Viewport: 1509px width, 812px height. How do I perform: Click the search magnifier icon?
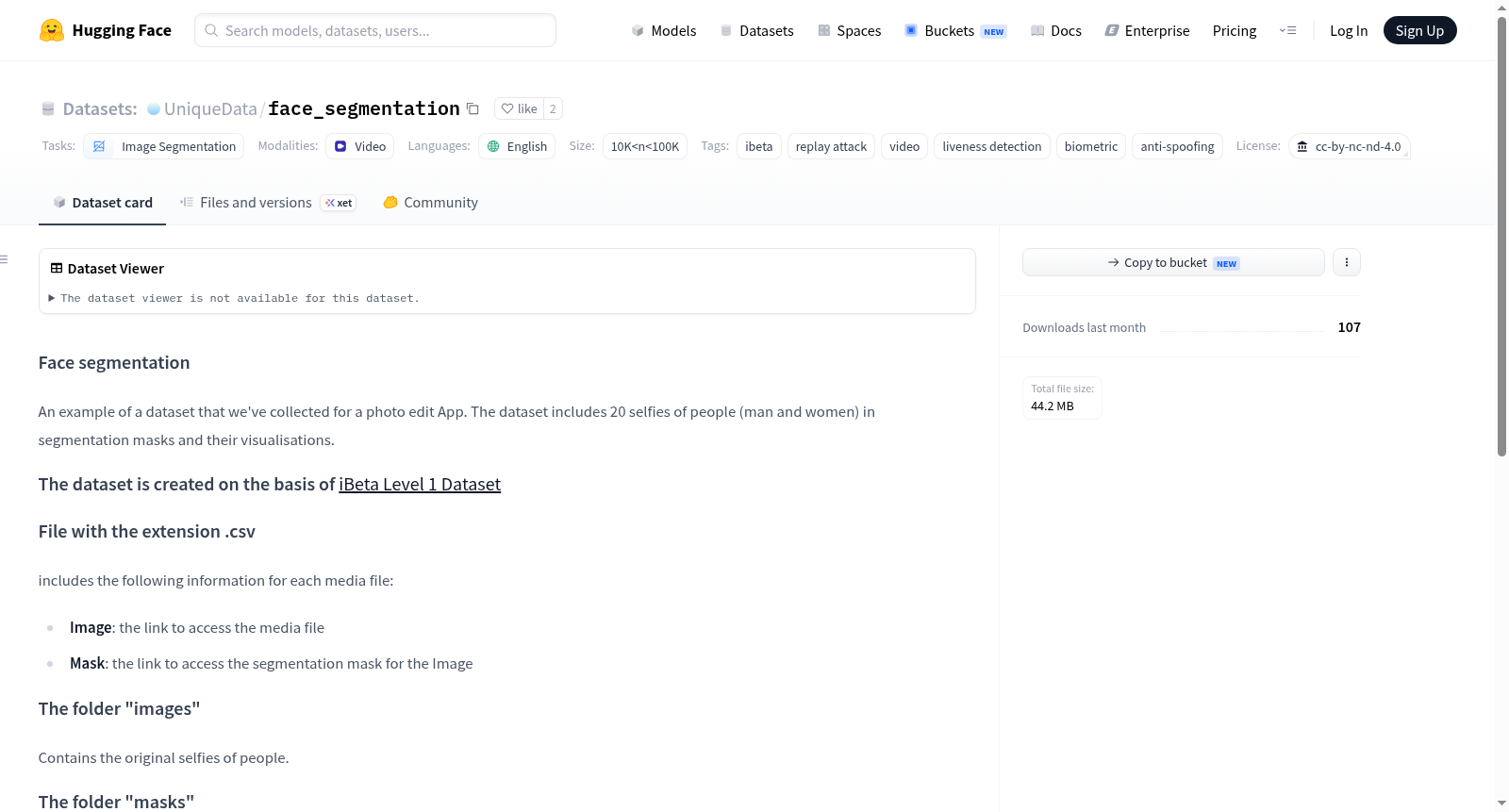pos(211,30)
